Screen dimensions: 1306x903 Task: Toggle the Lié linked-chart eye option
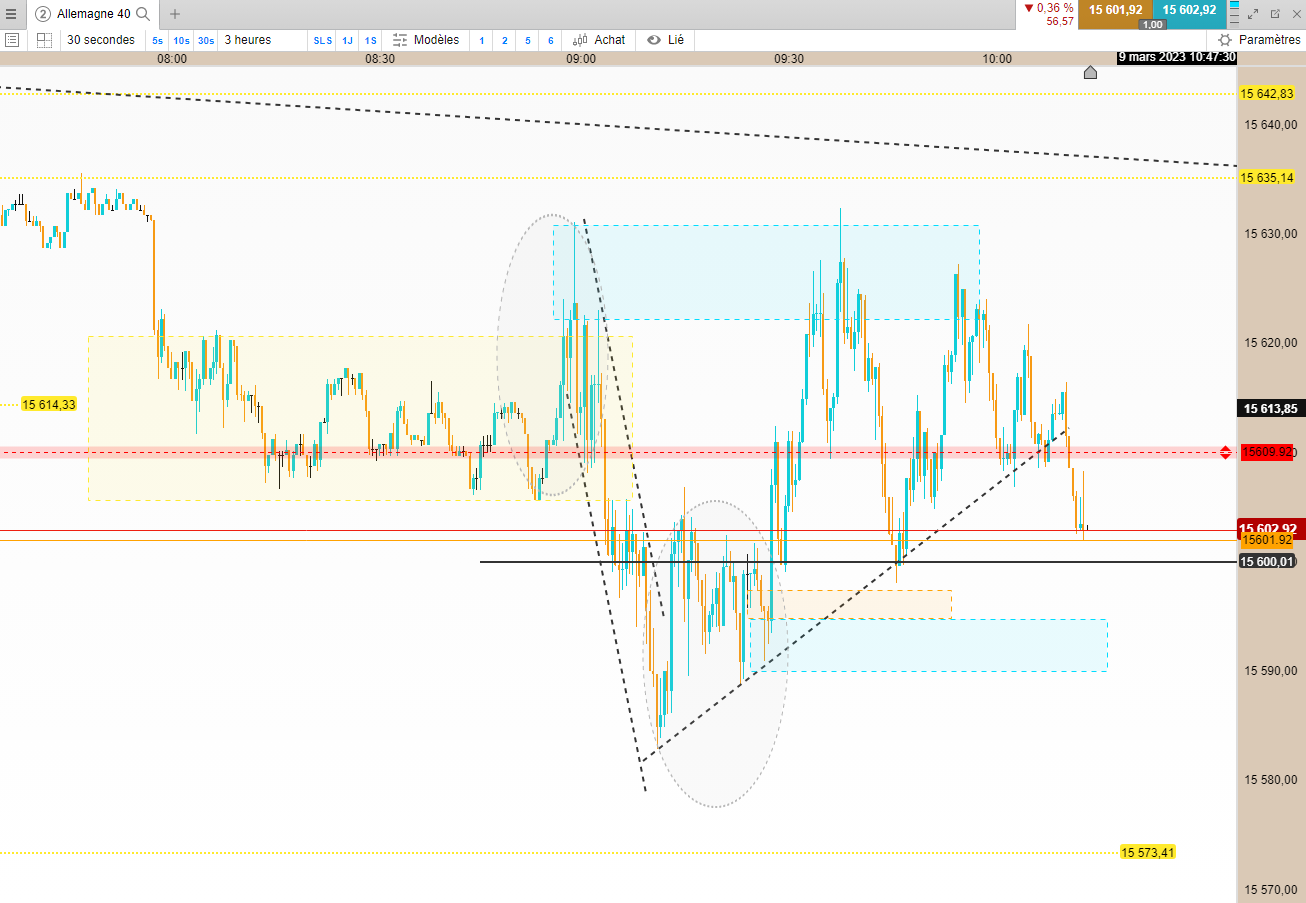pyautogui.click(x=665, y=40)
